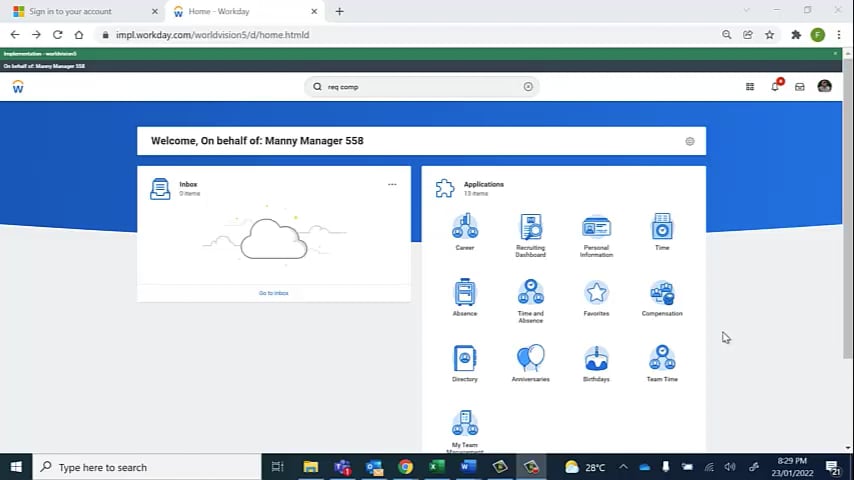Open the Workday apps grid menu
Screen dimensions: 854x480
tap(750, 87)
